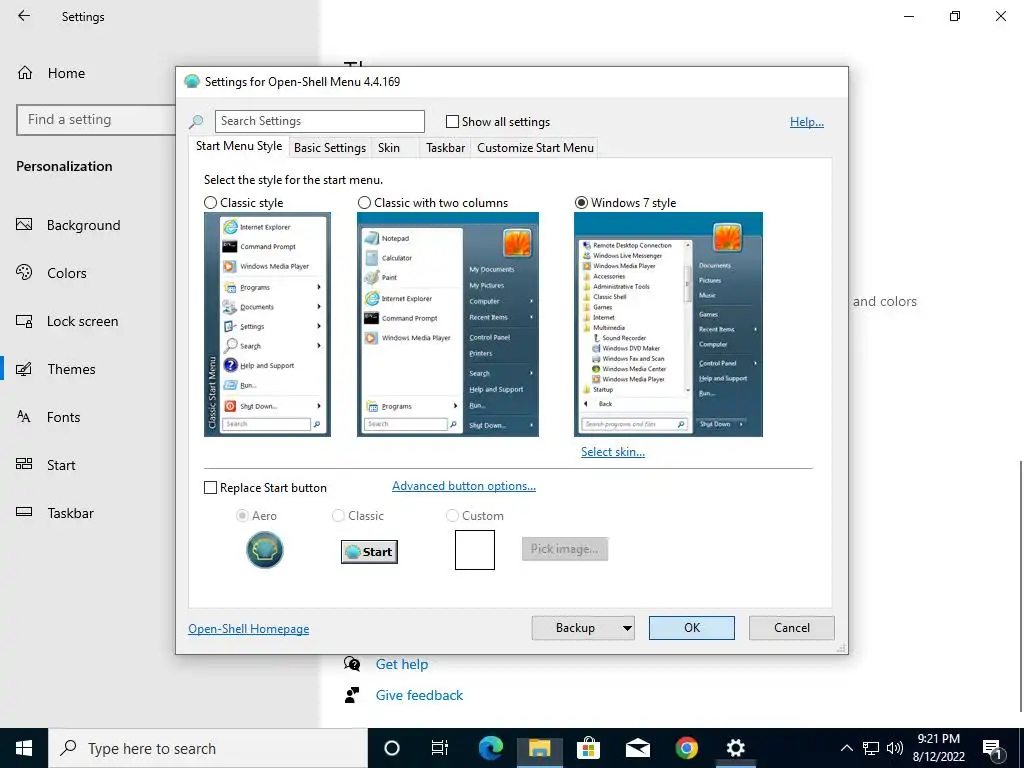This screenshot has width=1024, height=768.
Task: Click the Classic style preview image
Action: pyautogui.click(x=267, y=325)
